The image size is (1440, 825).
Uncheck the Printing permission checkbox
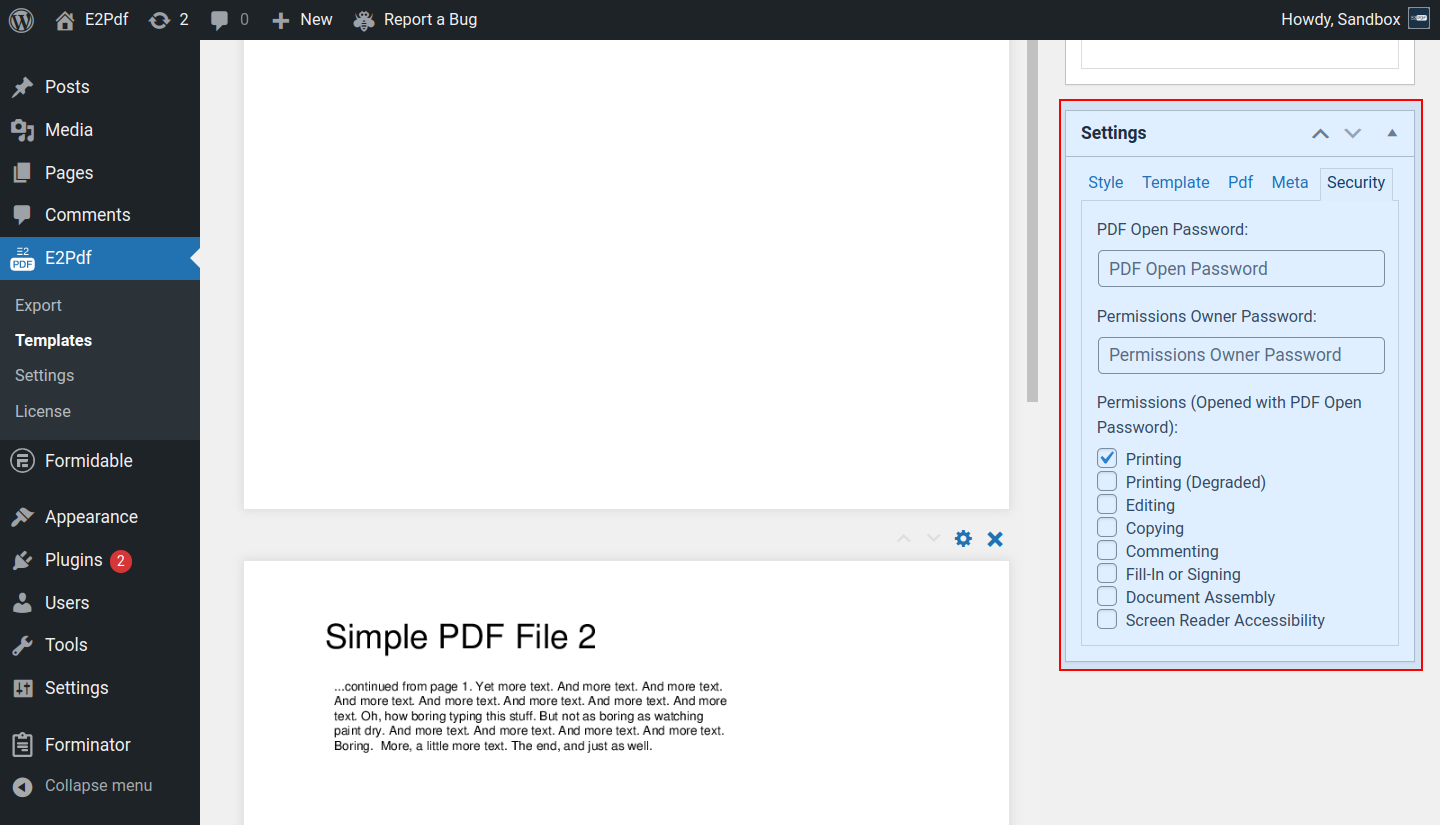pyautogui.click(x=1107, y=459)
